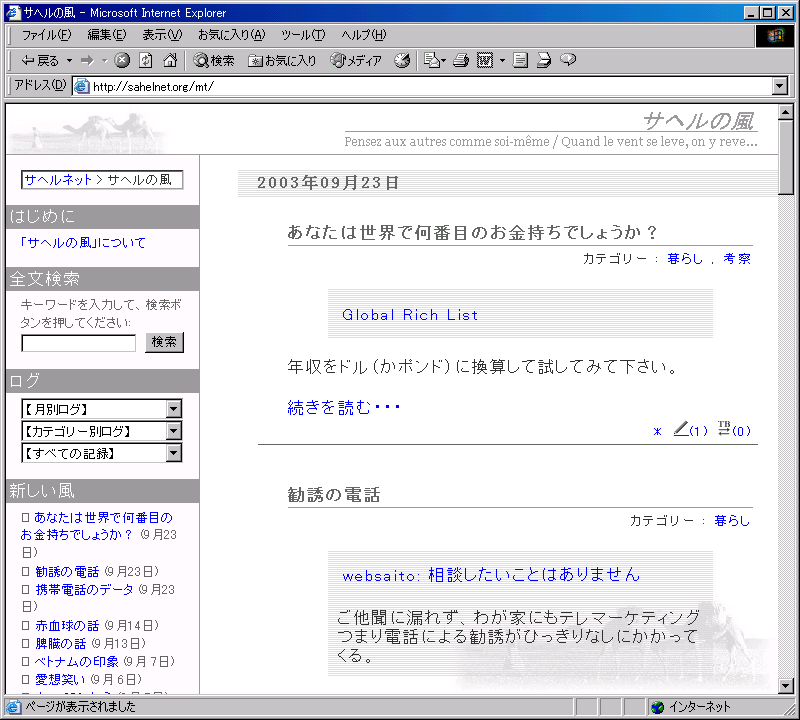Open sidebar link 赤血球の話
The image size is (800, 720).
click(x=67, y=626)
